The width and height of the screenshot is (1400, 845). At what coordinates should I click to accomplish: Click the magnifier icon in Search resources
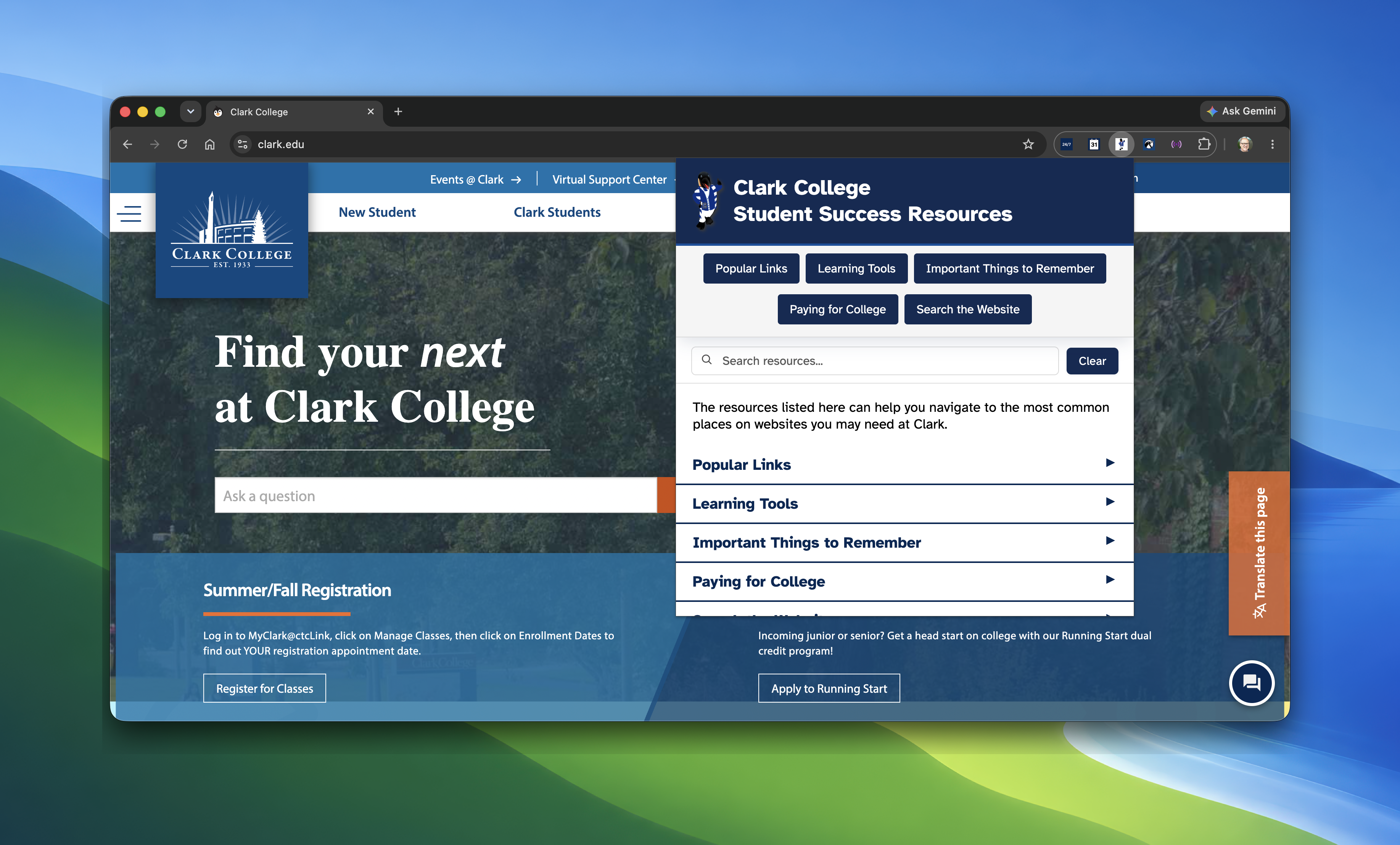pyautogui.click(x=707, y=360)
